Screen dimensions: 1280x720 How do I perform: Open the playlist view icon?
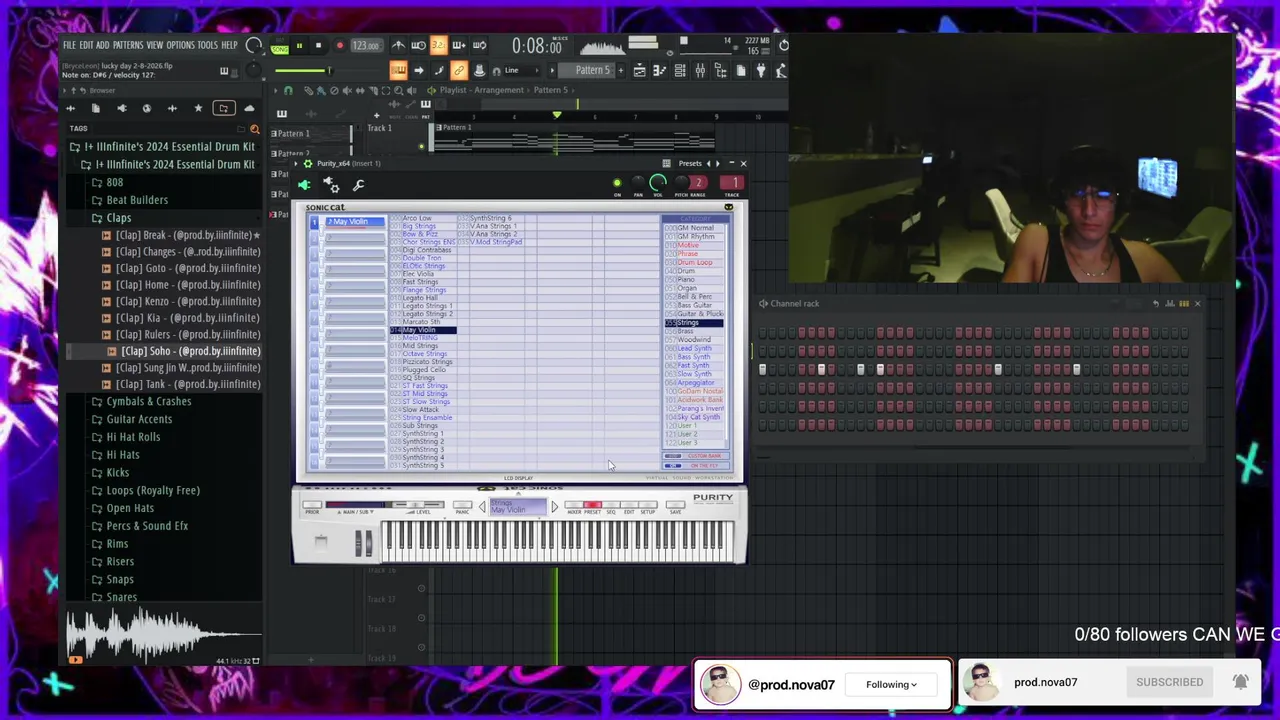click(639, 70)
